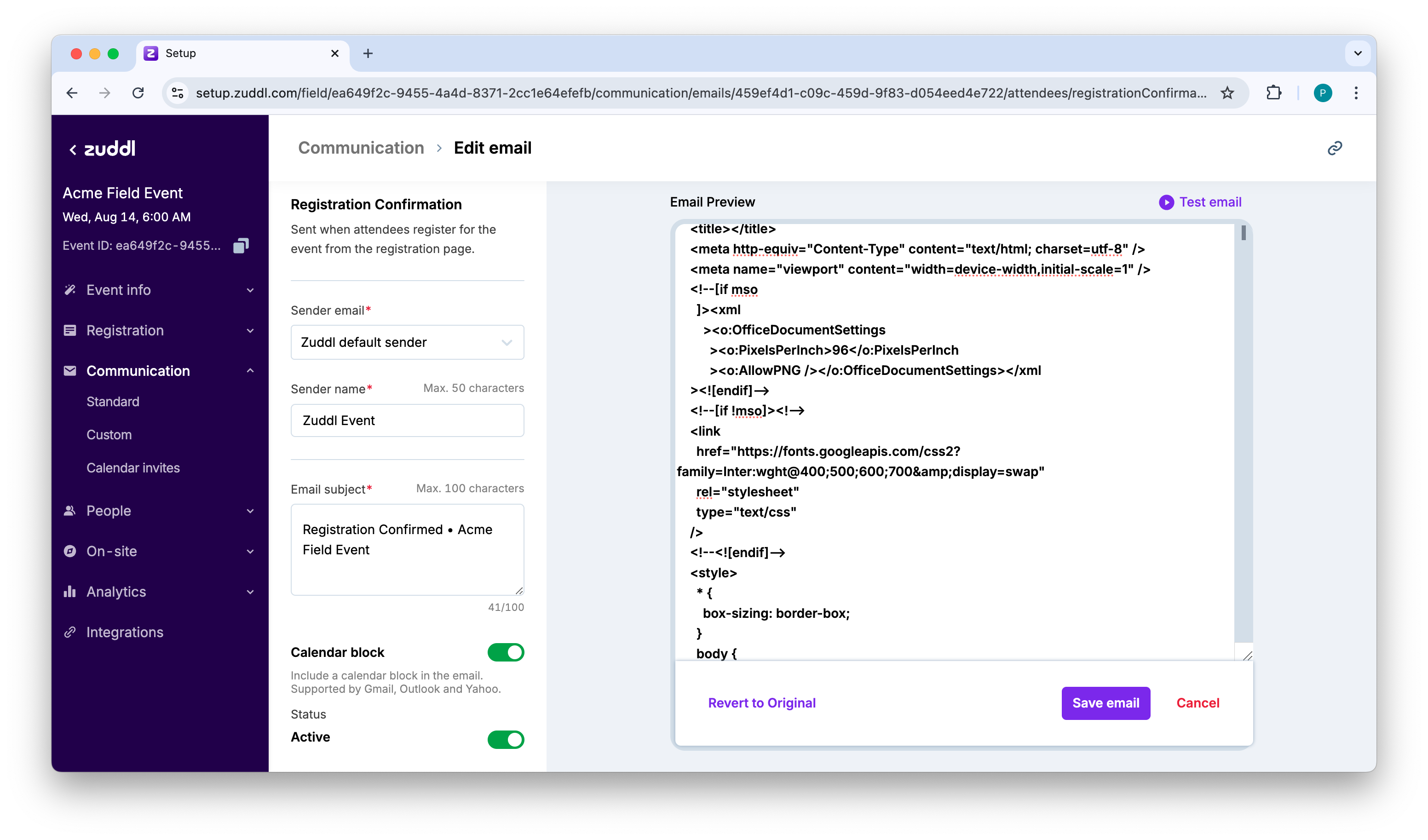Click the Revert to Original link
This screenshot has height=840, width=1428.
(761, 703)
